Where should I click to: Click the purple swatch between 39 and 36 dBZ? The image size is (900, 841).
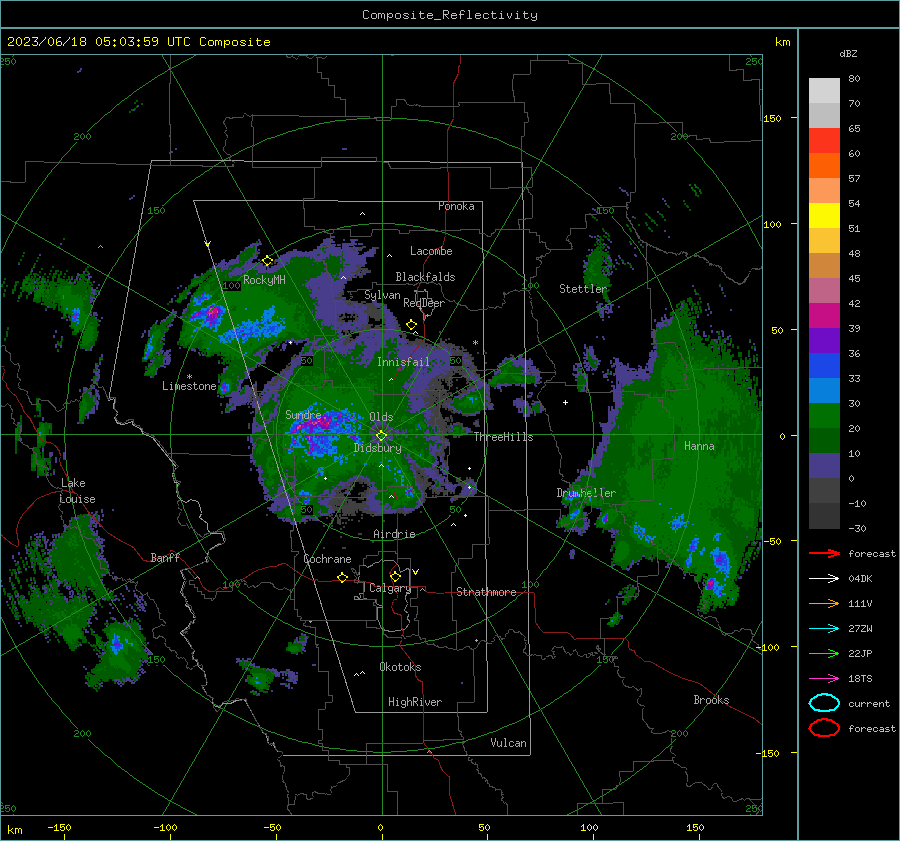click(x=824, y=341)
